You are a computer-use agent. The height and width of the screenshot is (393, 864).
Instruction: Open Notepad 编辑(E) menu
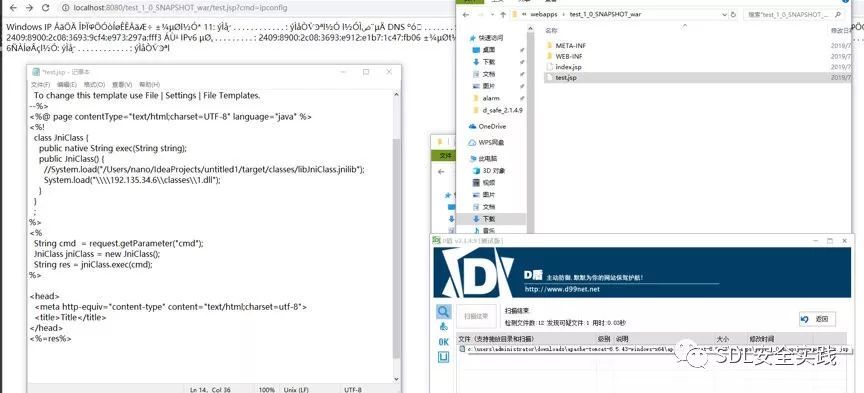tap(67, 85)
